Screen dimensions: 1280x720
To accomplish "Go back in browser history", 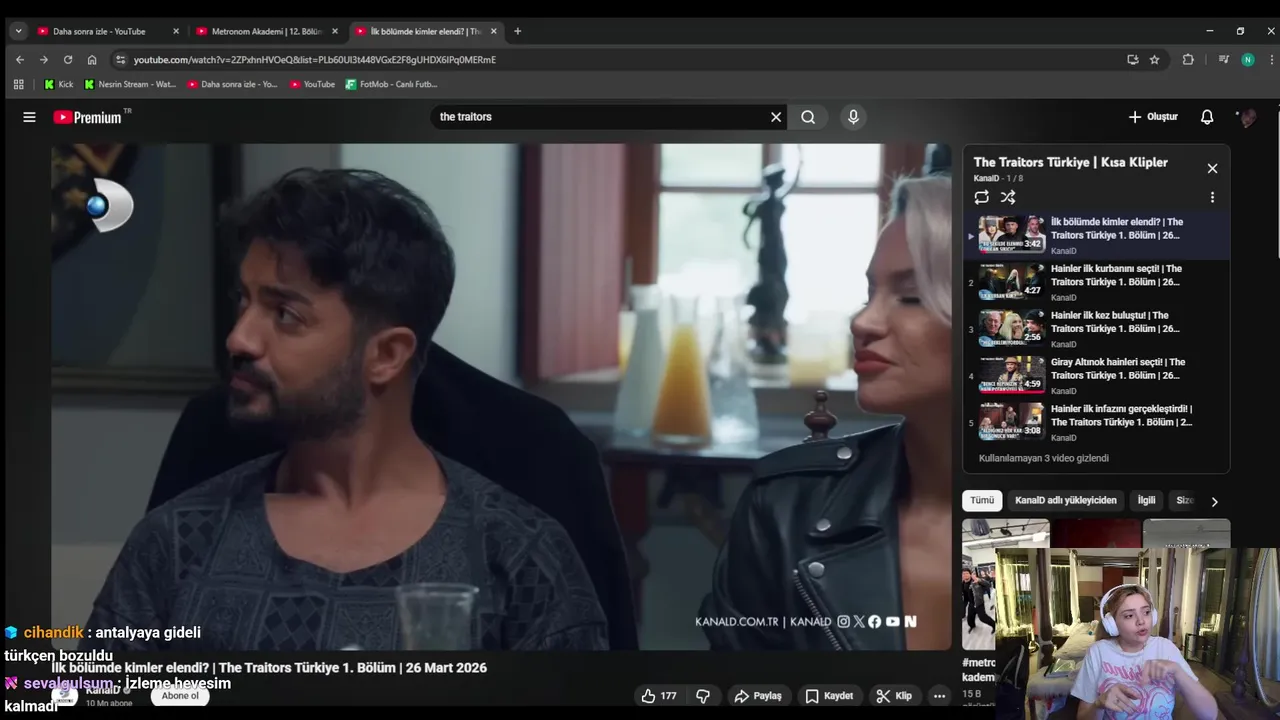I will [20, 60].
